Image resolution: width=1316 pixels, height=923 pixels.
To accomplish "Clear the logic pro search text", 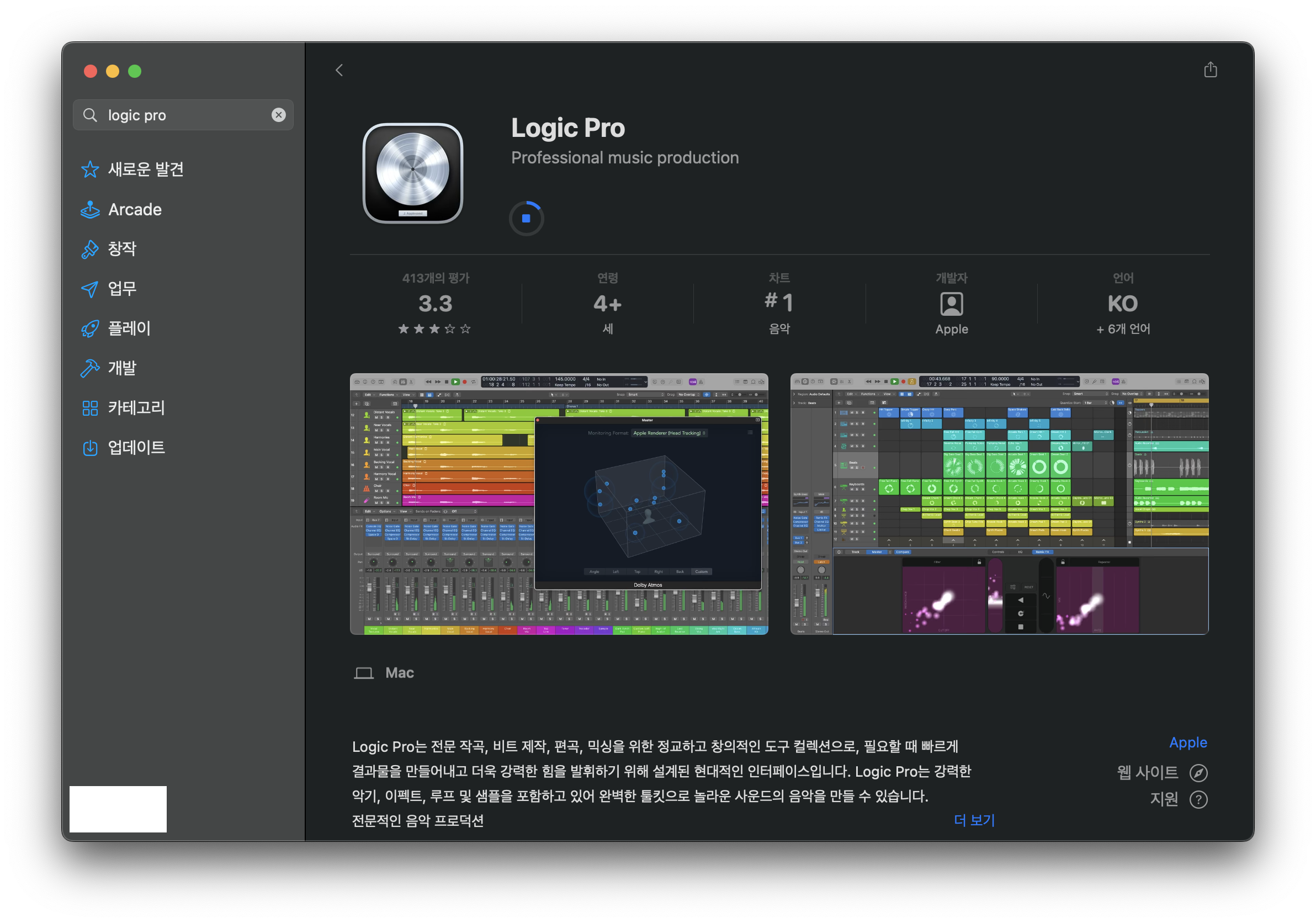I will pyautogui.click(x=279, y=115).
